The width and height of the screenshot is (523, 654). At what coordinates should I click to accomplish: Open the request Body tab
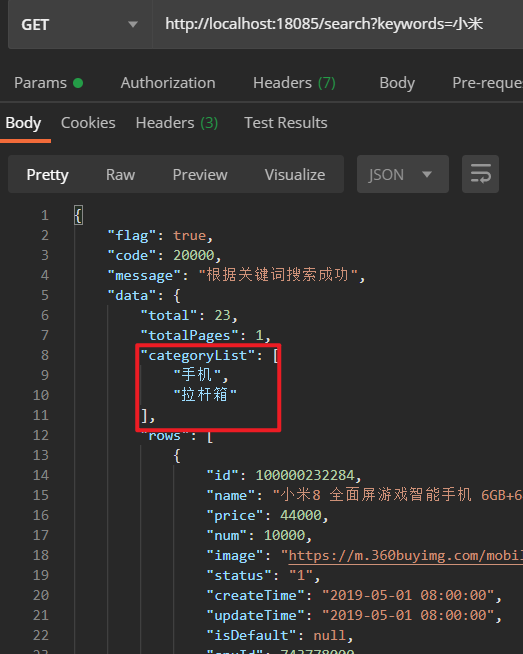[397, 83]
